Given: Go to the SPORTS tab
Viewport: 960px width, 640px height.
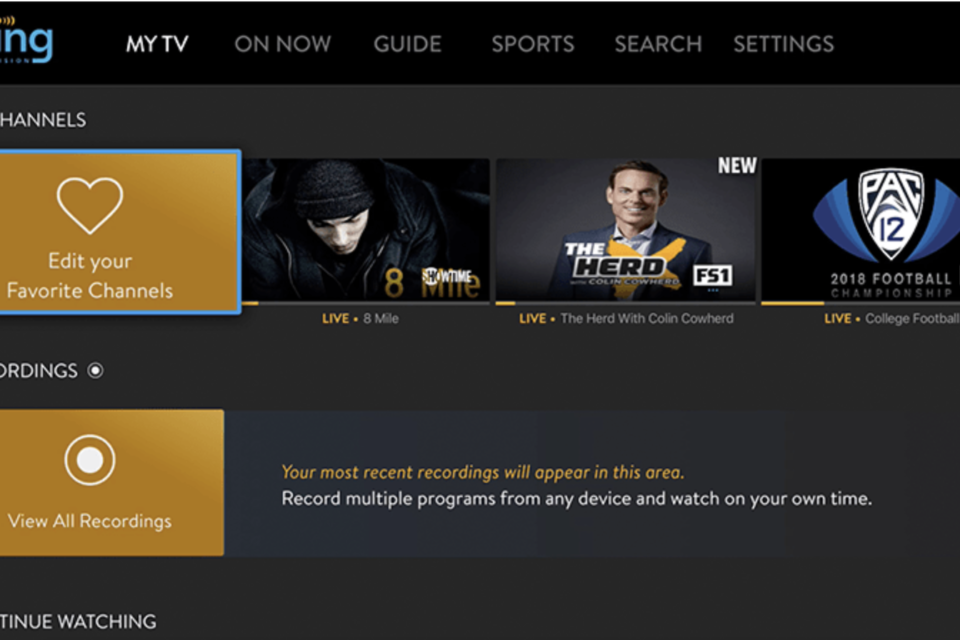Looking at the screenshot, I should (533, 44).
